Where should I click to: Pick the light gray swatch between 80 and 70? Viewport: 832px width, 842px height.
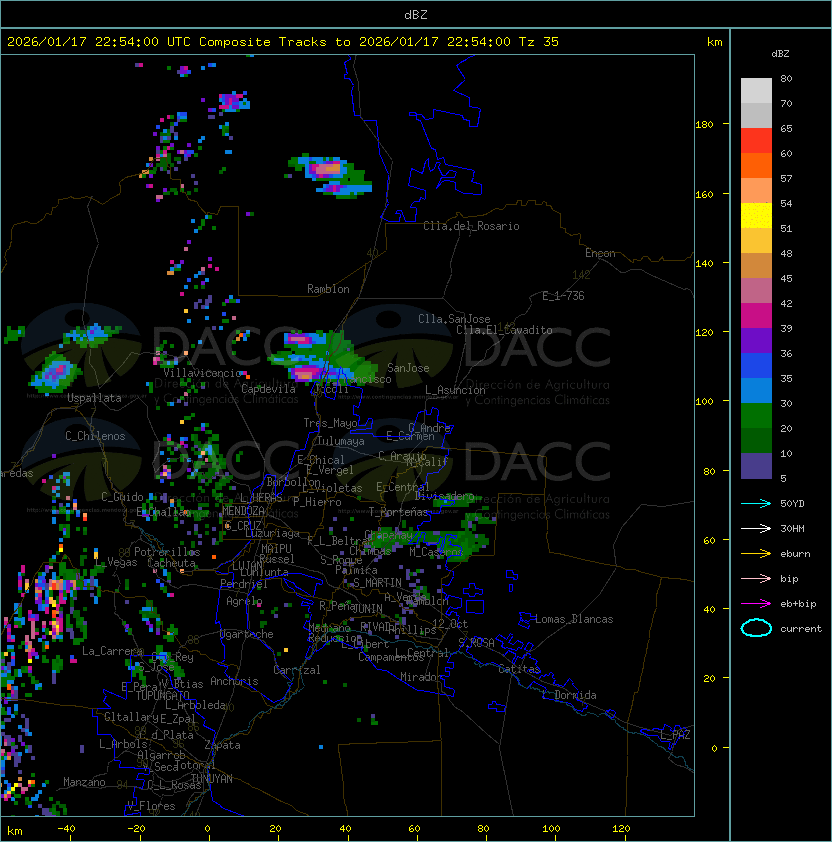tap(756, 91)
